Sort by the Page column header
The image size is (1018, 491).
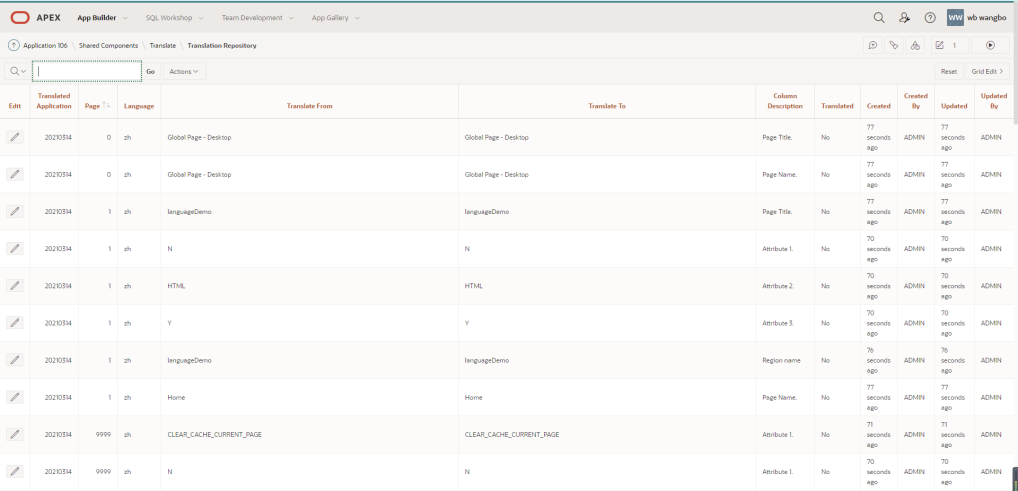pos(93,106)
